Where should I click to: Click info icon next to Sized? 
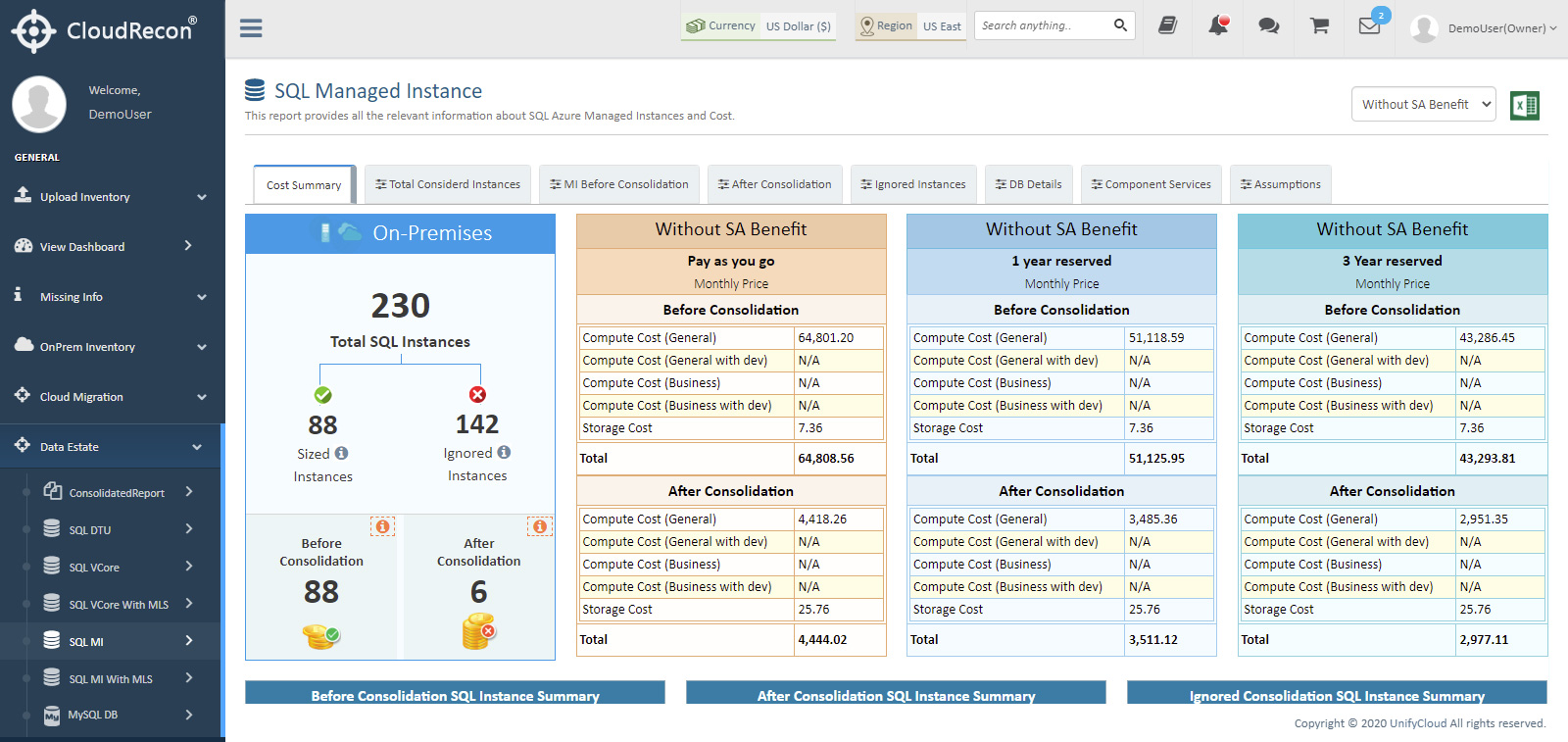tap(341, 453)
